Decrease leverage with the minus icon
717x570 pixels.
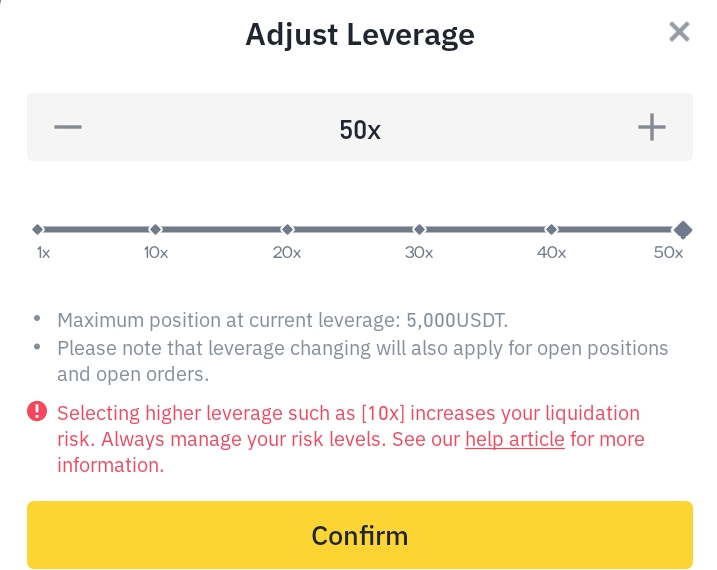pos(68,127)
